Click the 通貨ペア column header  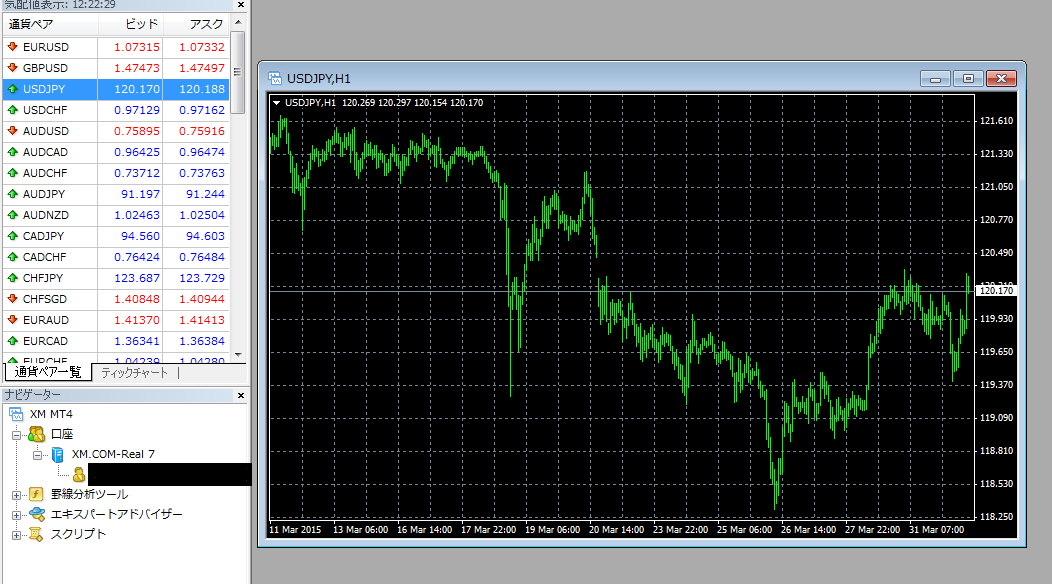pos(51,24)
